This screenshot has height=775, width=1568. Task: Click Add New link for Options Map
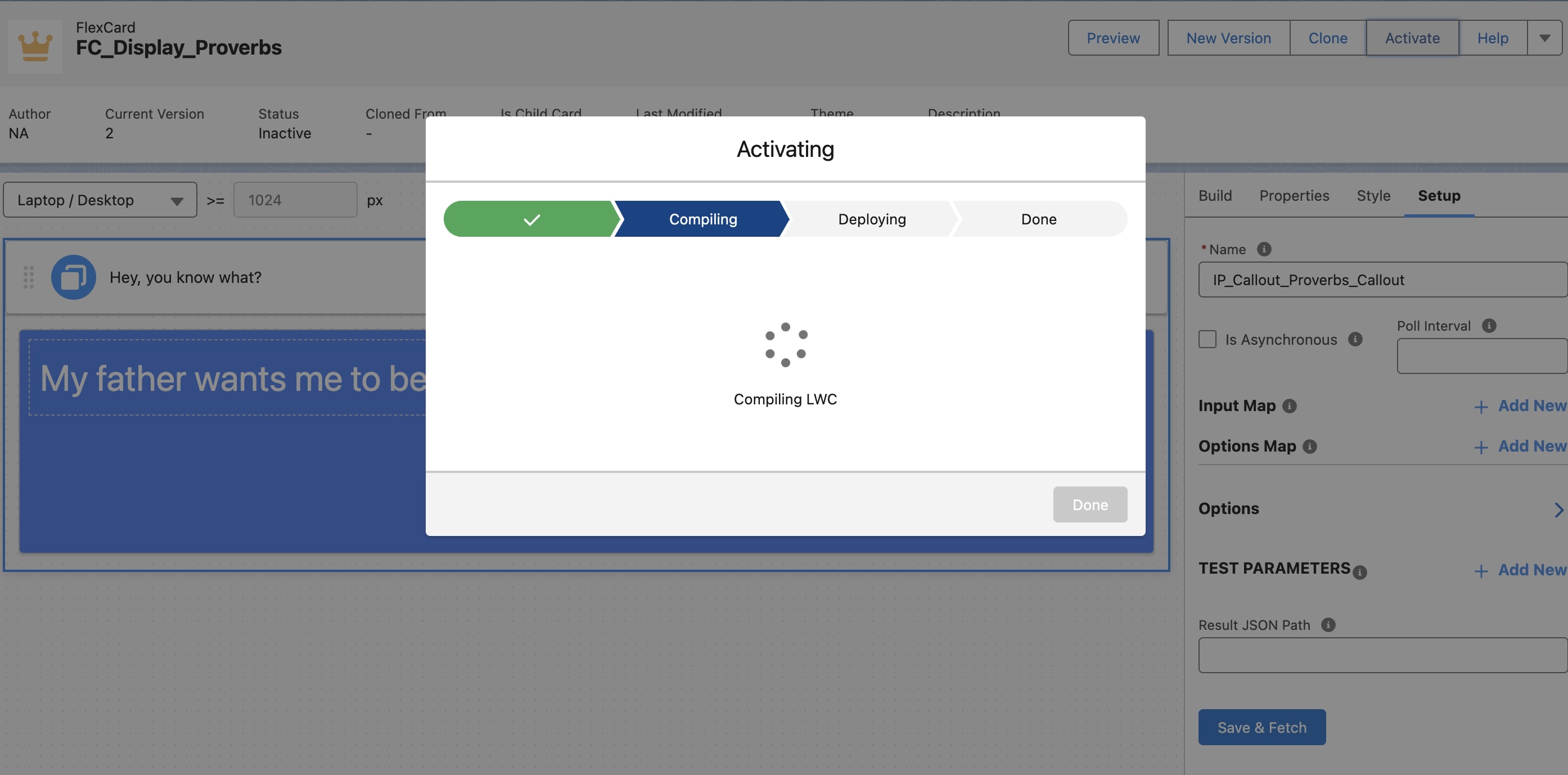[1532, 446]
